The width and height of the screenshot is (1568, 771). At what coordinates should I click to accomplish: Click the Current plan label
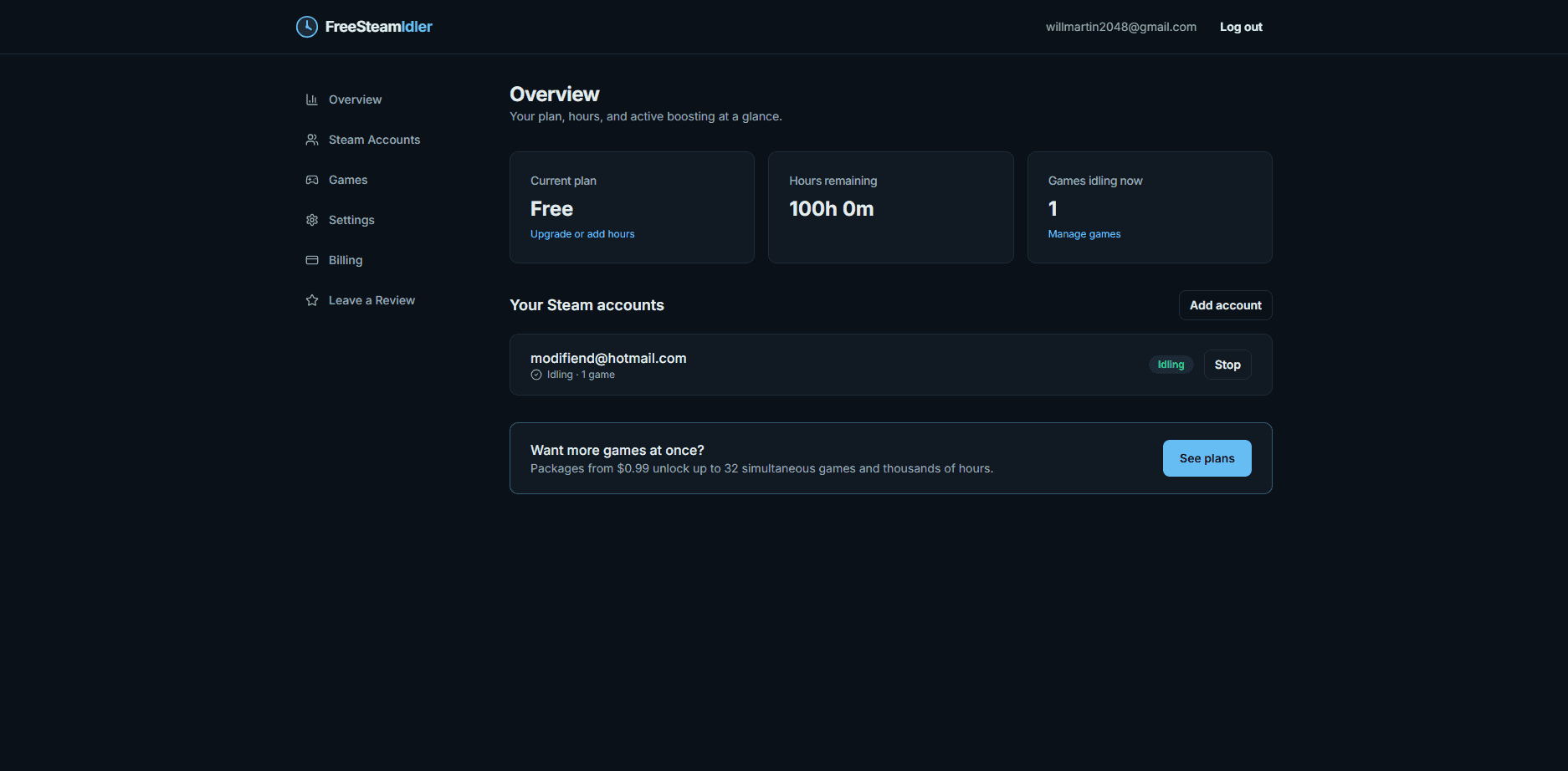563,181
